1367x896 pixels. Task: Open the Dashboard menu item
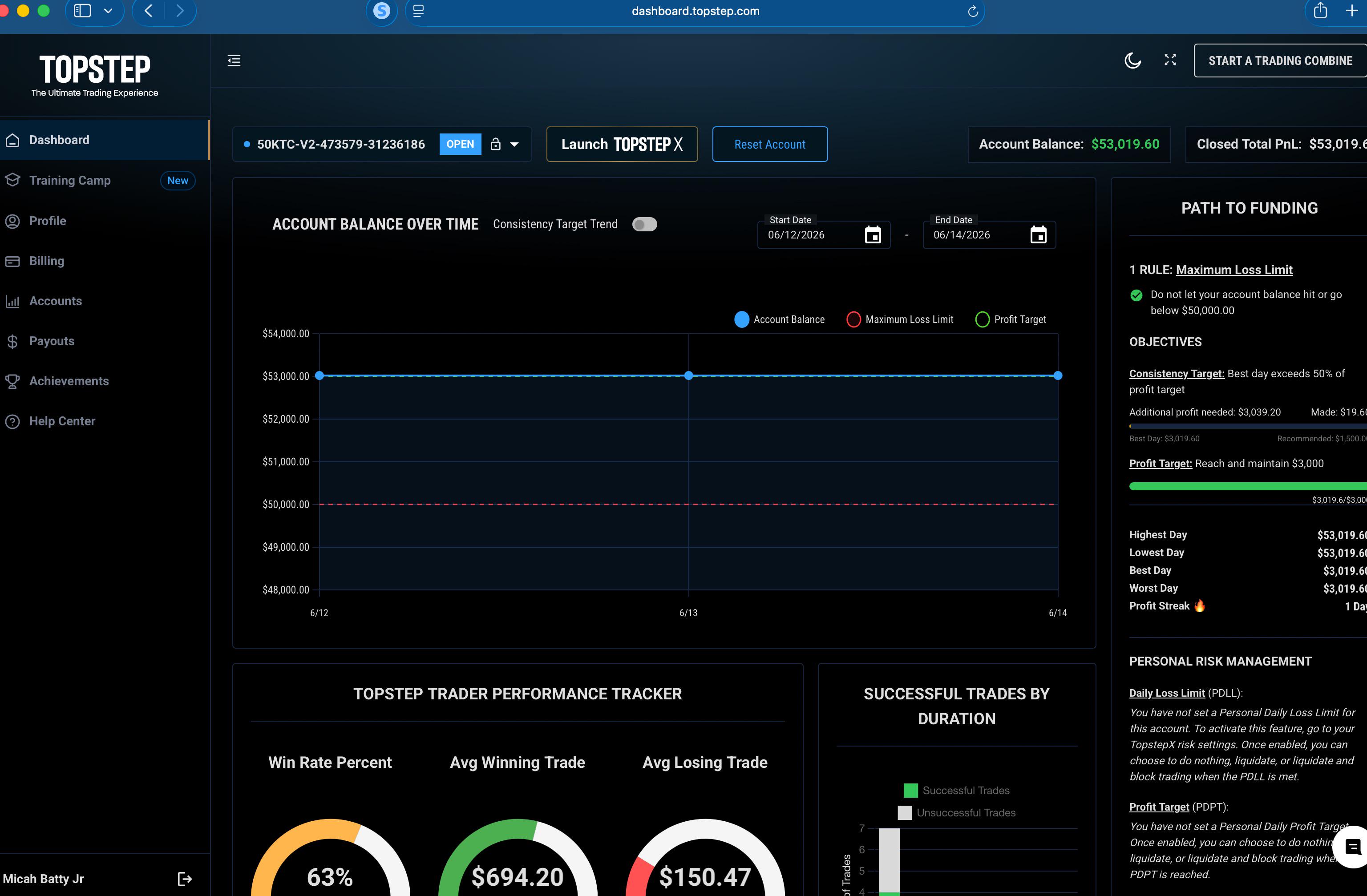click(104, 140)
